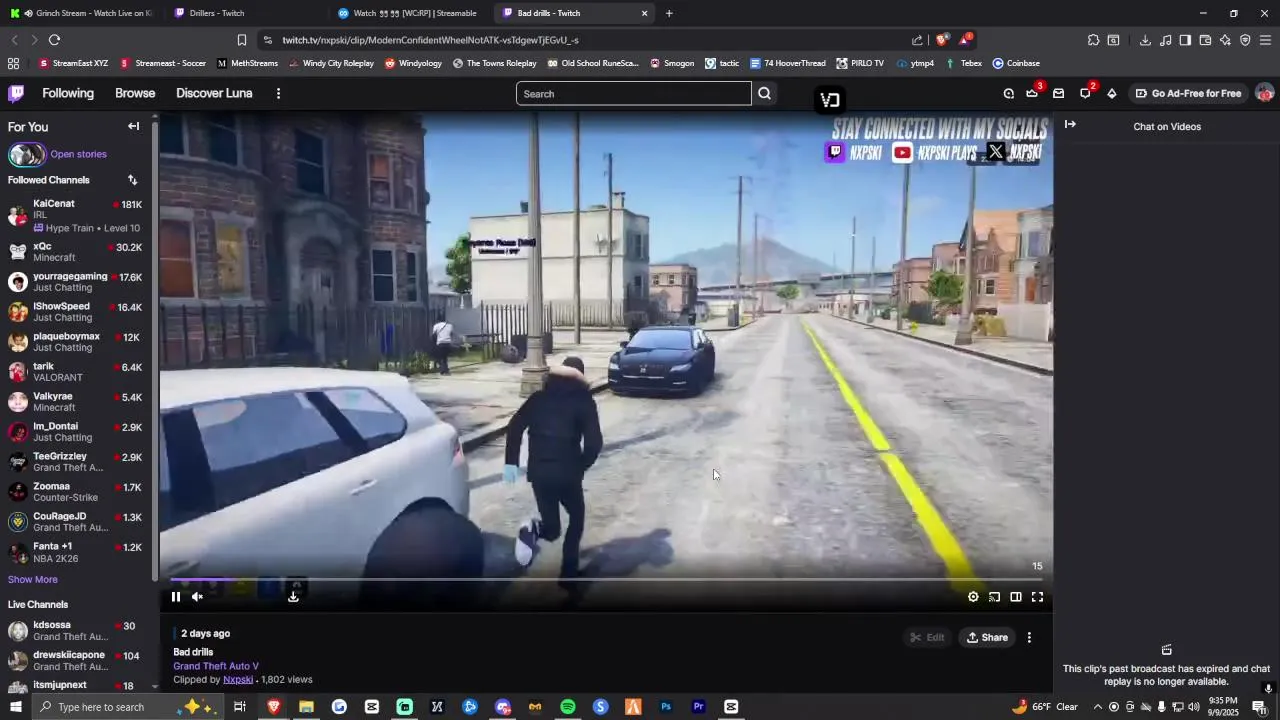
Task: Open Photoshop from the taskbar
Action: pyautogui.click(x=666, y=707)
